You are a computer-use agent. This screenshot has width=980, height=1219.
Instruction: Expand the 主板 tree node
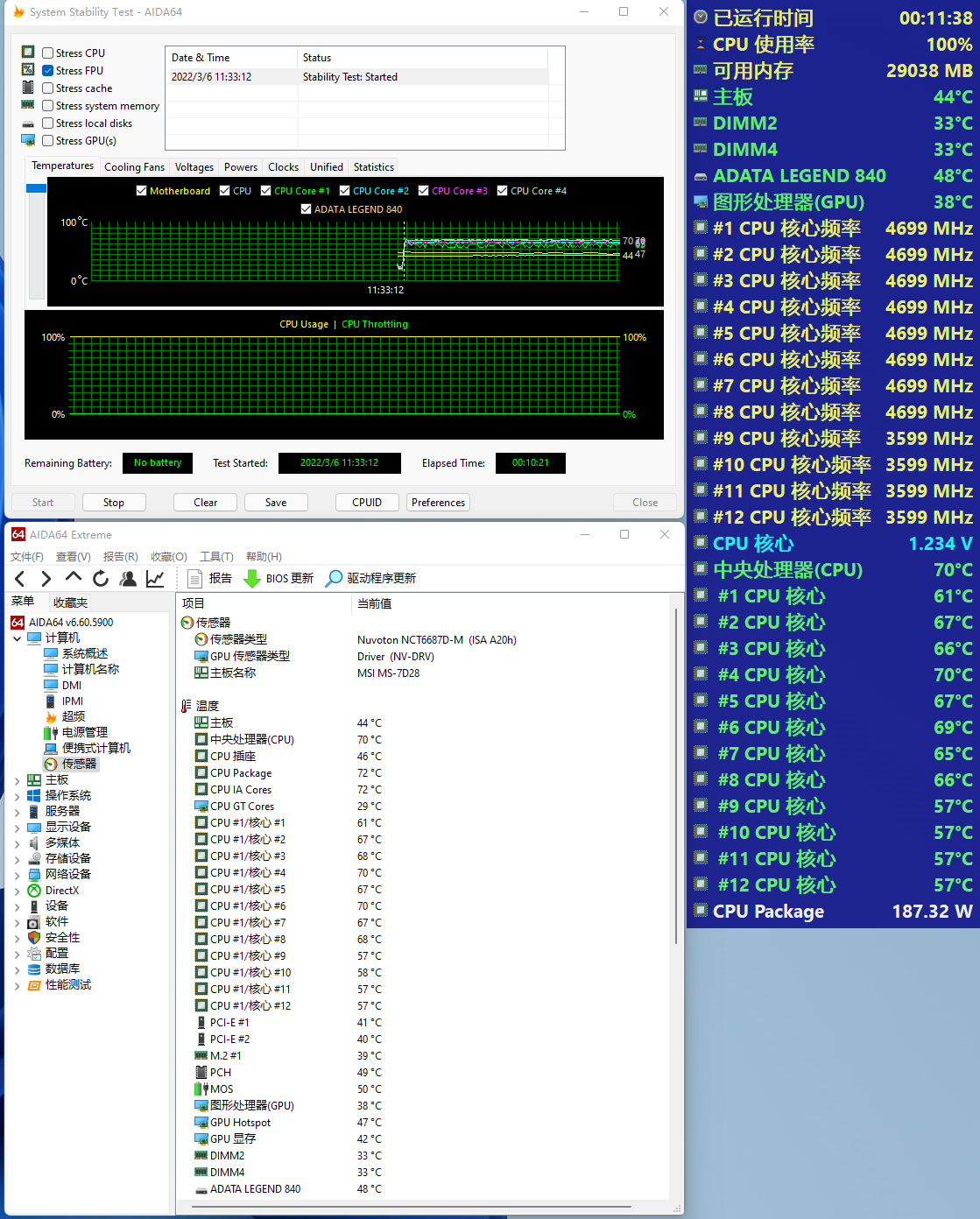18,780
